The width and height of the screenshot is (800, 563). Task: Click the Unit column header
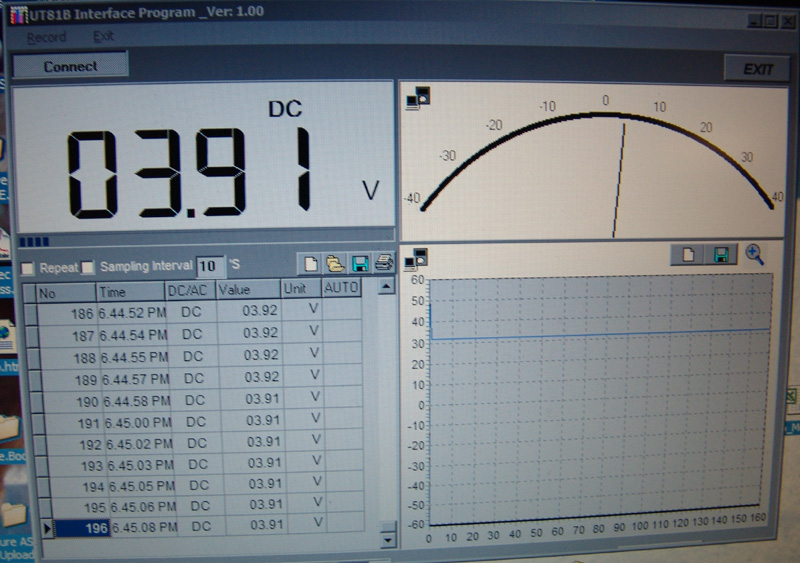point(301,288)
